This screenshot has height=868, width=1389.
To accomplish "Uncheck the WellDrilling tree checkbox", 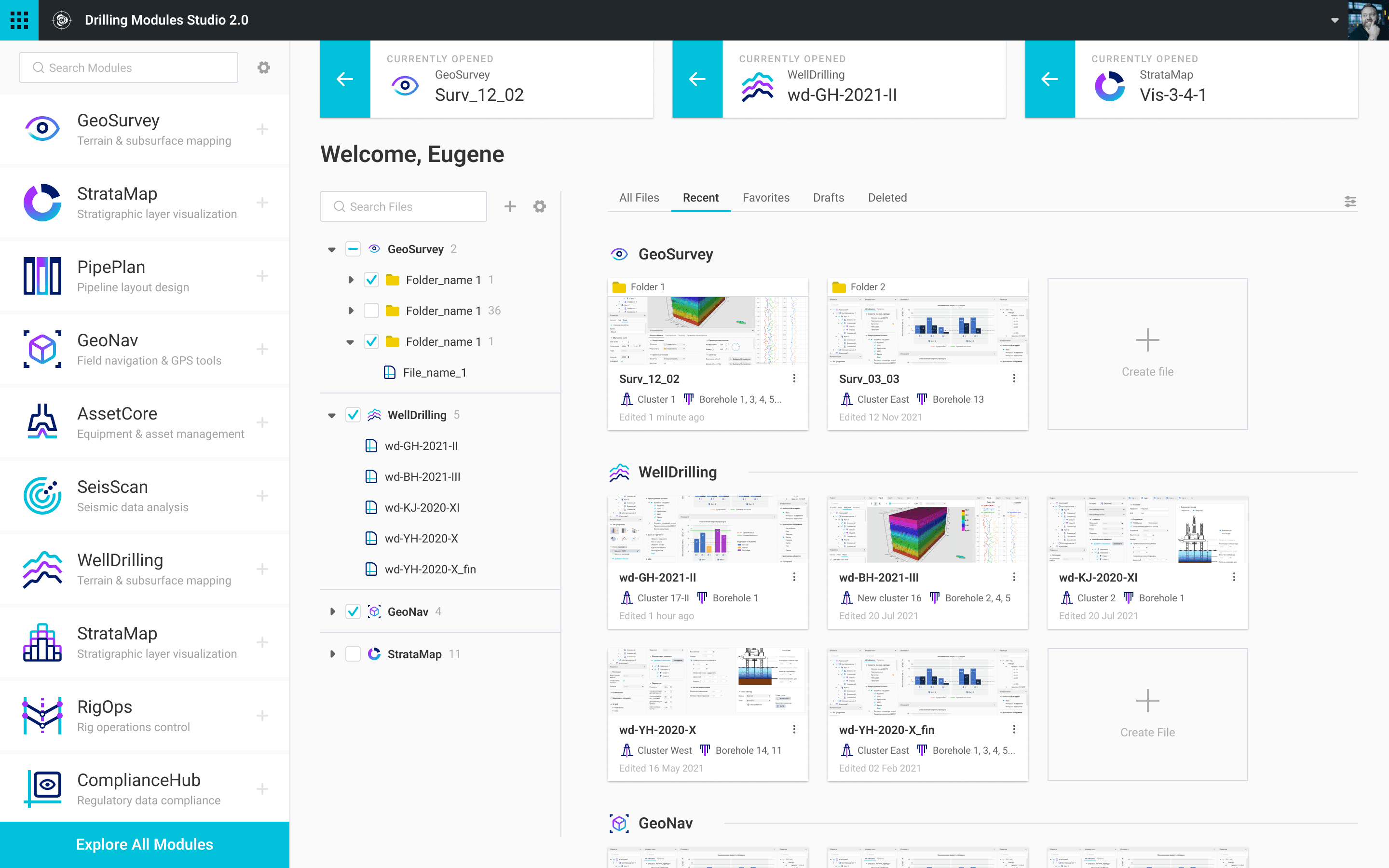I will pos(353,415).
